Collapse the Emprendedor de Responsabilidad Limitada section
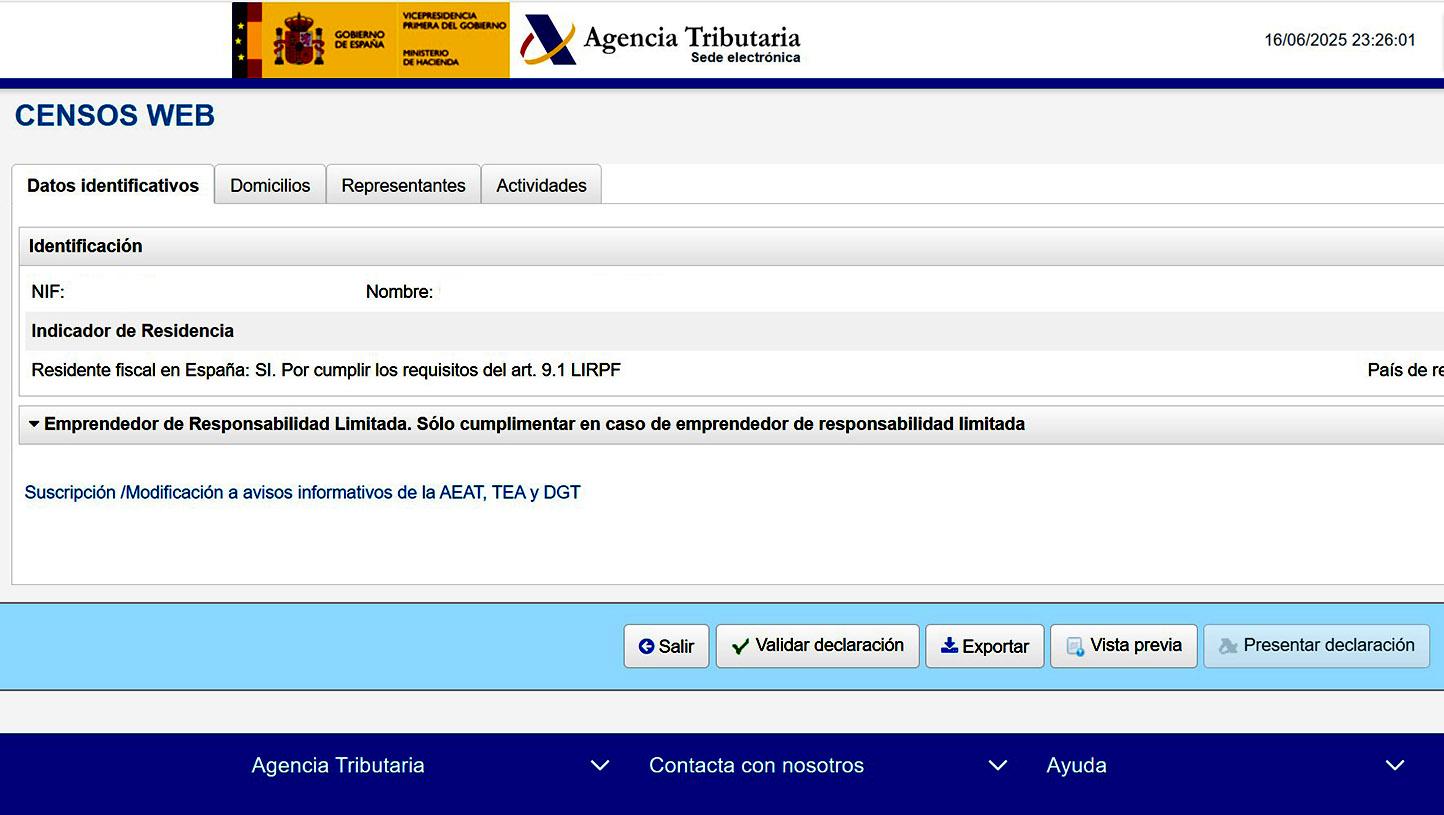Viewport: 1444px width, 815px height. click(35, 424)
